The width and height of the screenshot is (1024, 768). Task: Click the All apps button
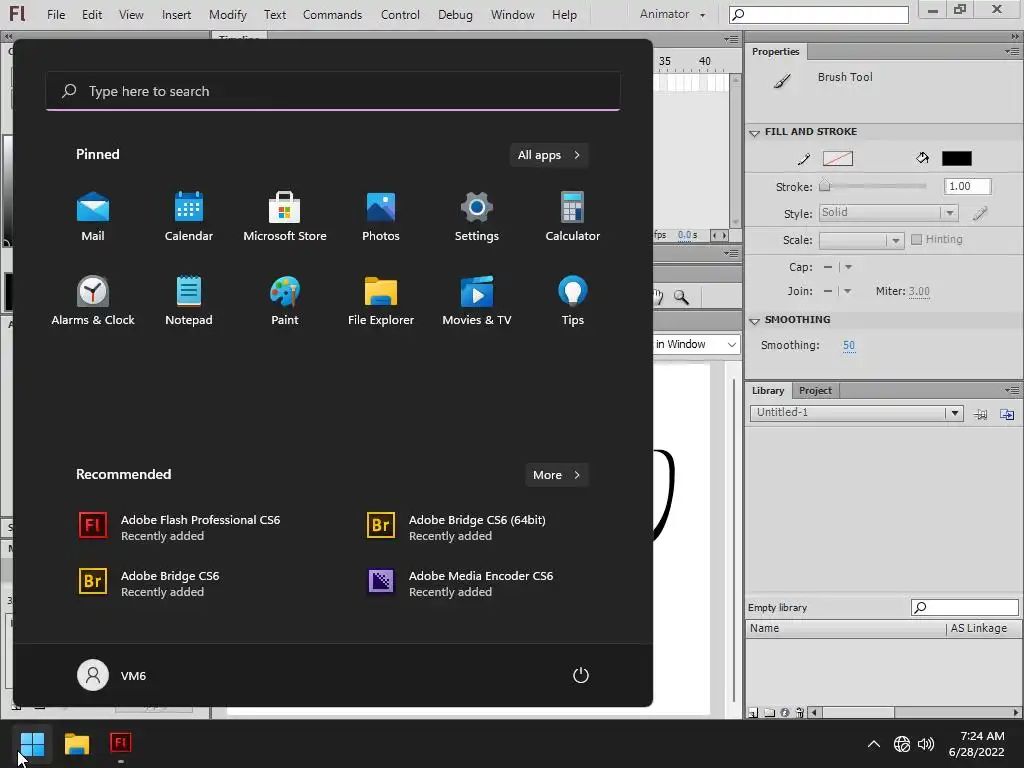(x=549, y=155)
